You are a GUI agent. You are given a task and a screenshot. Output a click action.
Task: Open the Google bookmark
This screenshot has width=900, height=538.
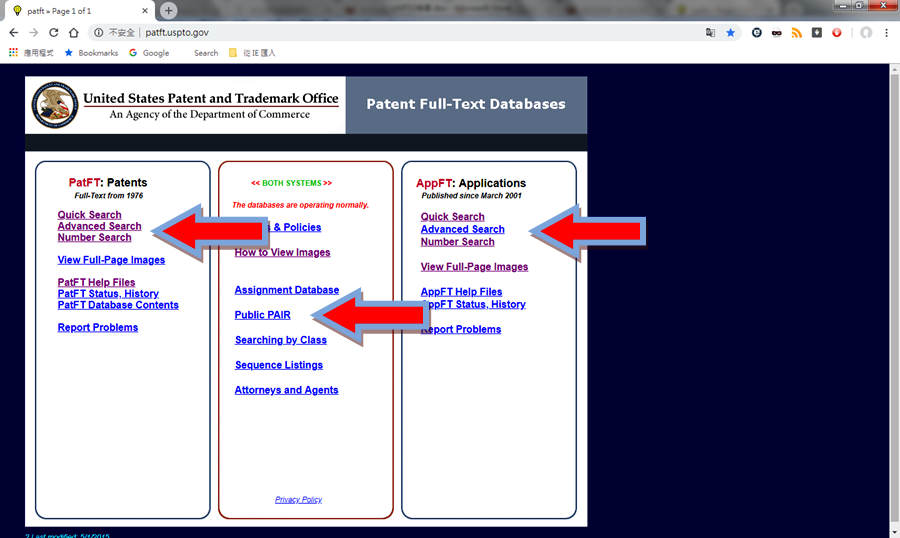point(149,53)
